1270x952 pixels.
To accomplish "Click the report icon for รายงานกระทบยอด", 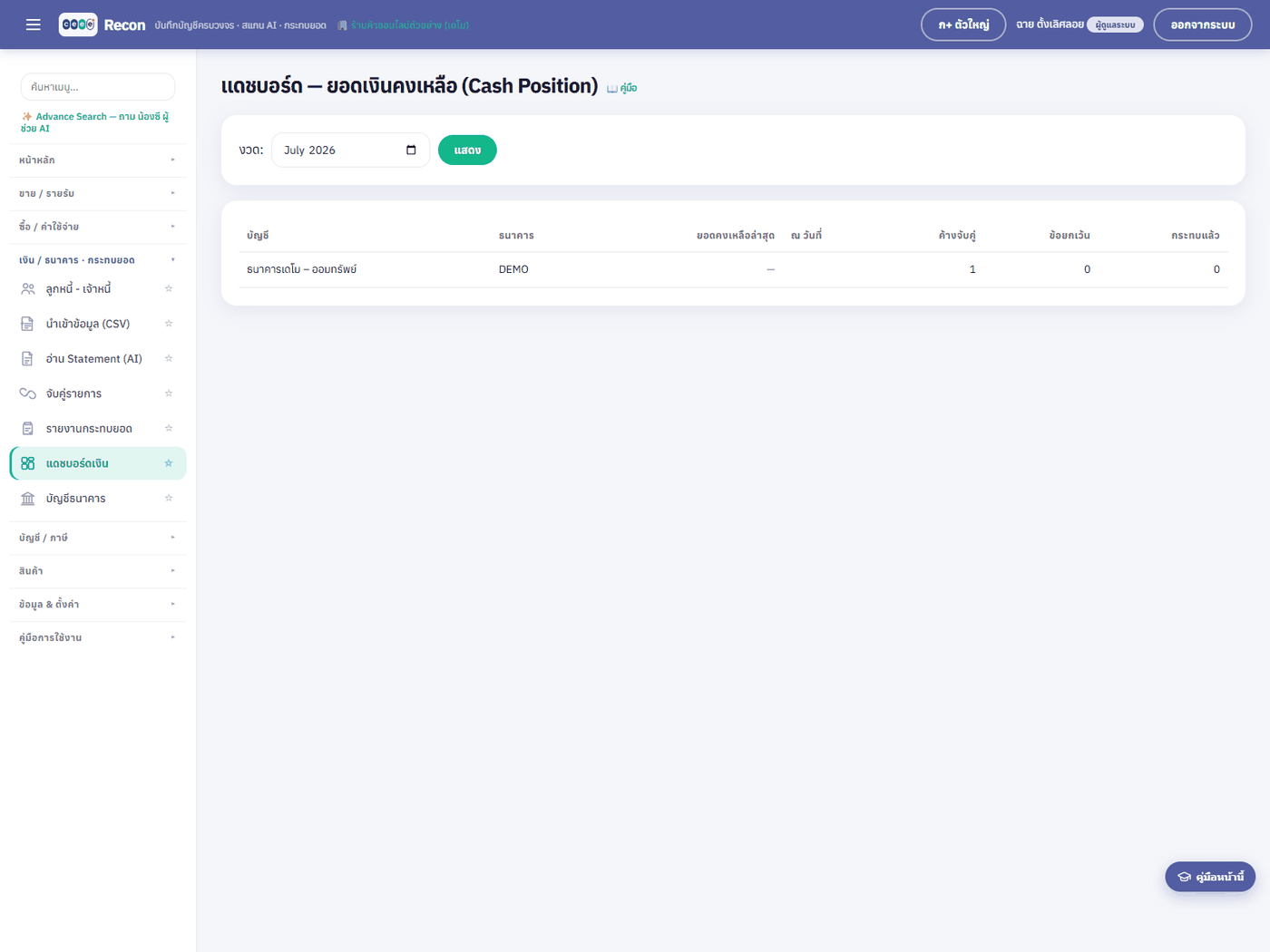I will (x=27, y=429).
